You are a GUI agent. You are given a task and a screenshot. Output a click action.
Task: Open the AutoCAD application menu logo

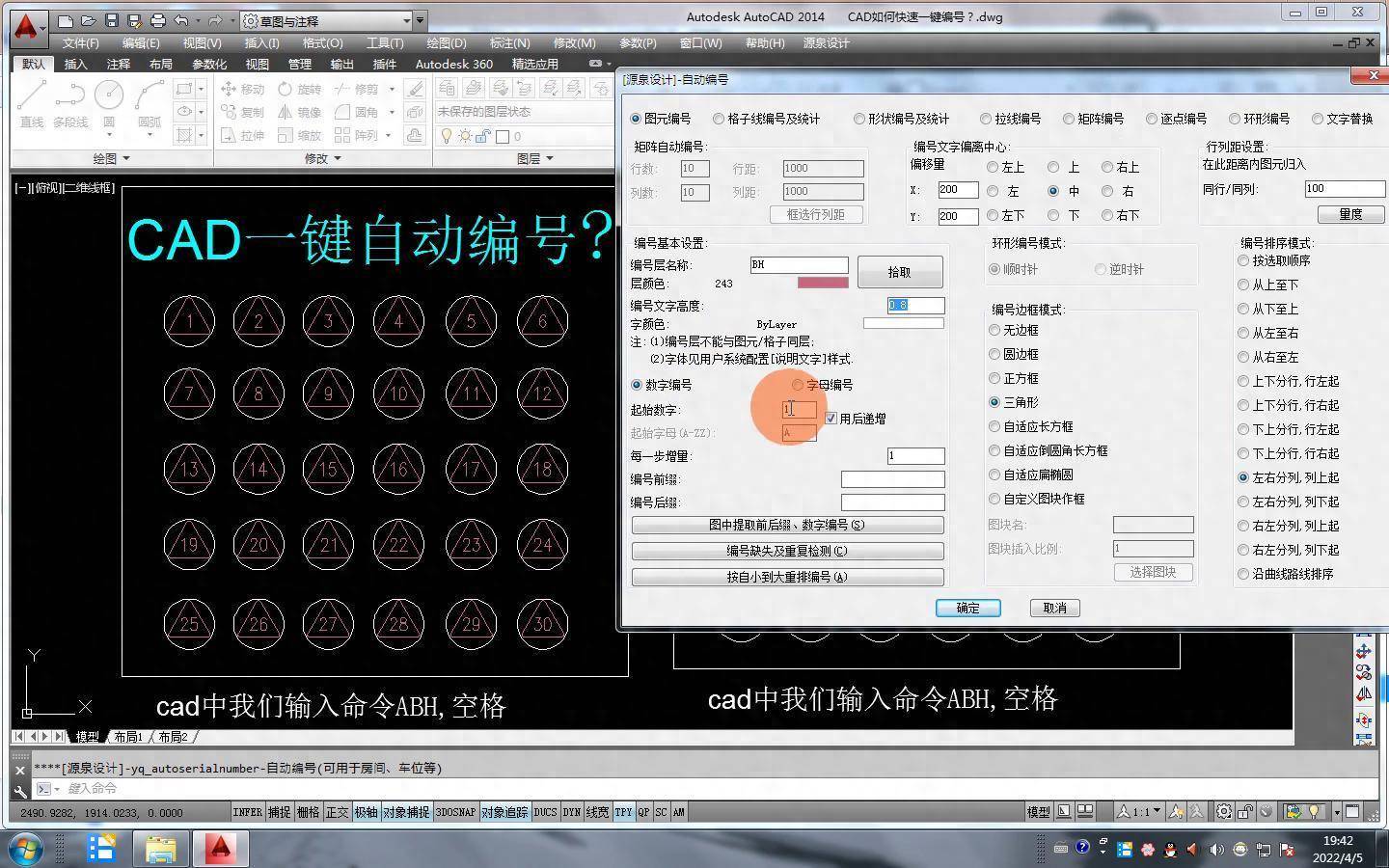pos(26,27)
